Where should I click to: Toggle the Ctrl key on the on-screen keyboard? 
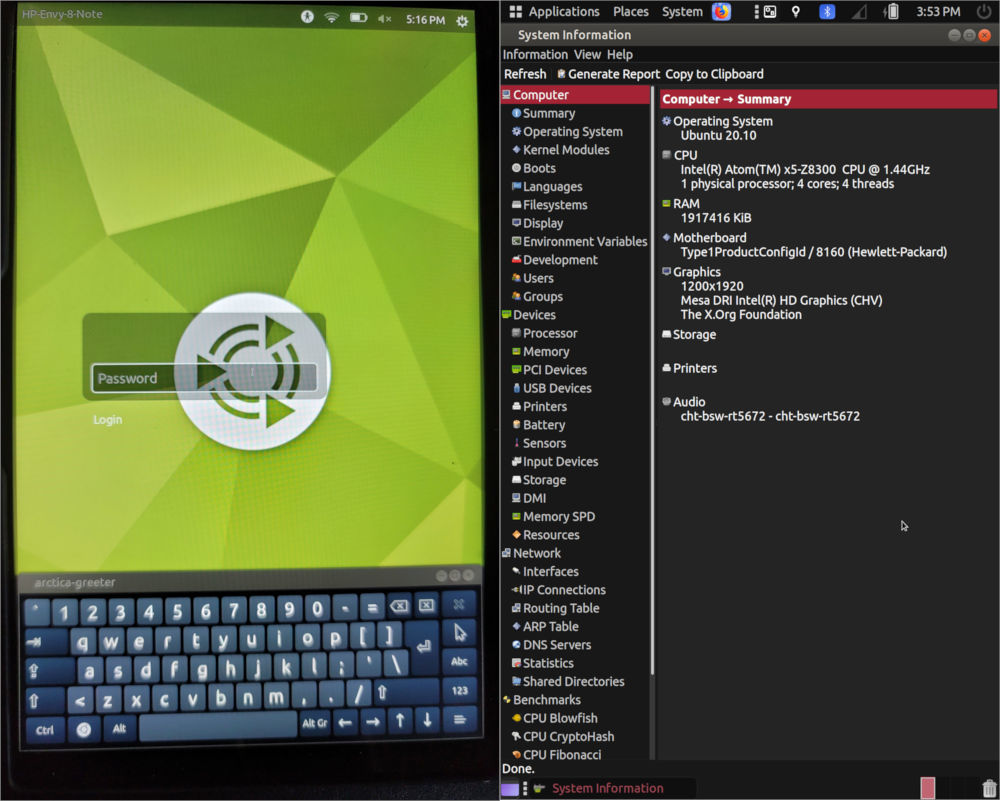pyautogui.click(x=45, y=730)
